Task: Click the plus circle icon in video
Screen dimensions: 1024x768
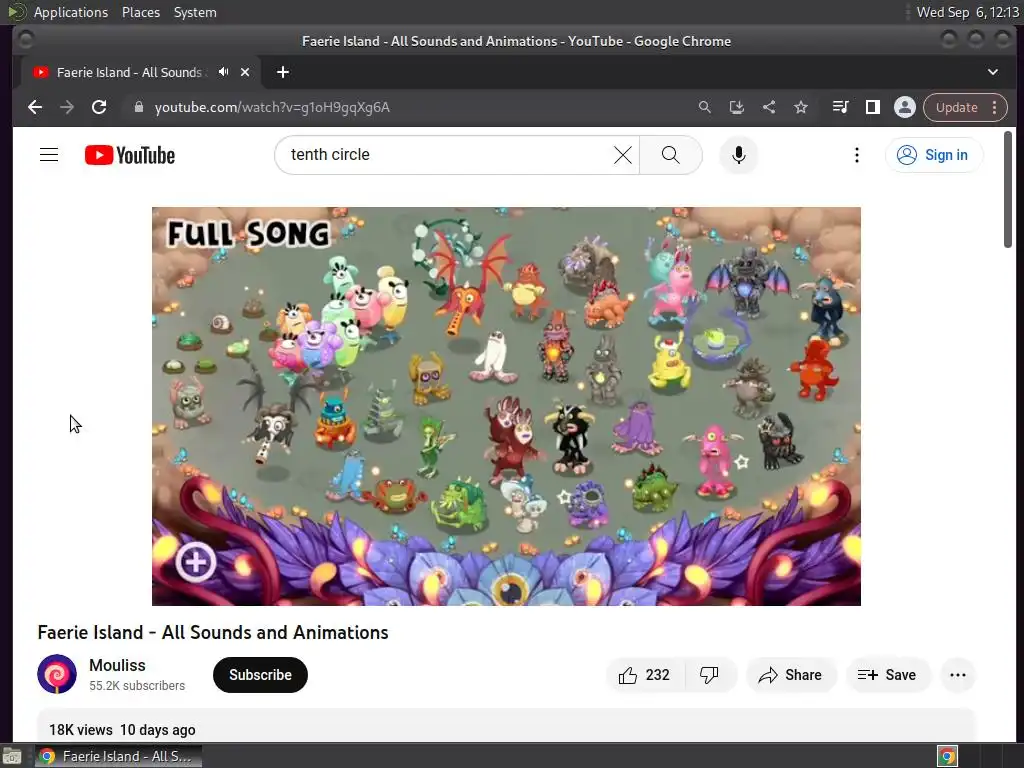Action: (x=195, y=562)
